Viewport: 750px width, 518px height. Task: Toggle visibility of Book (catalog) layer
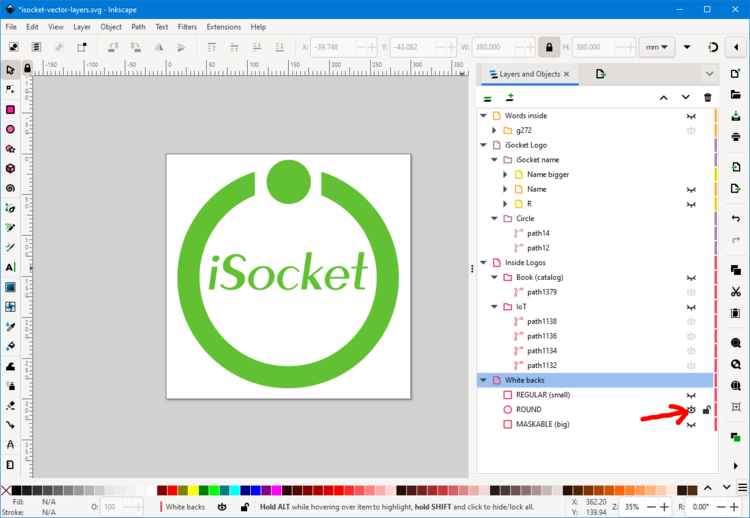click(691, 278)
